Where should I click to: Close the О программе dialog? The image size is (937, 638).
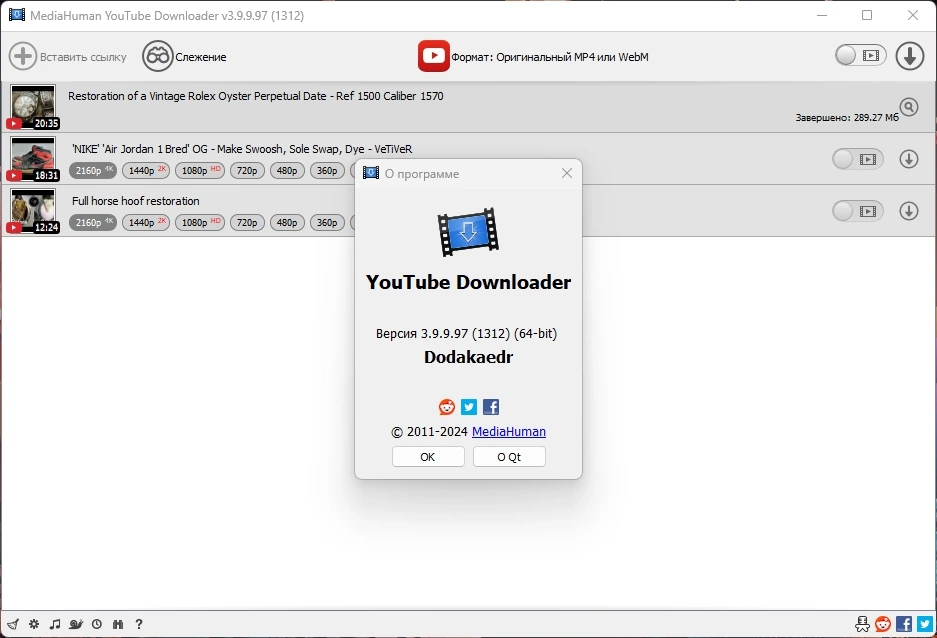click(567, 173)
